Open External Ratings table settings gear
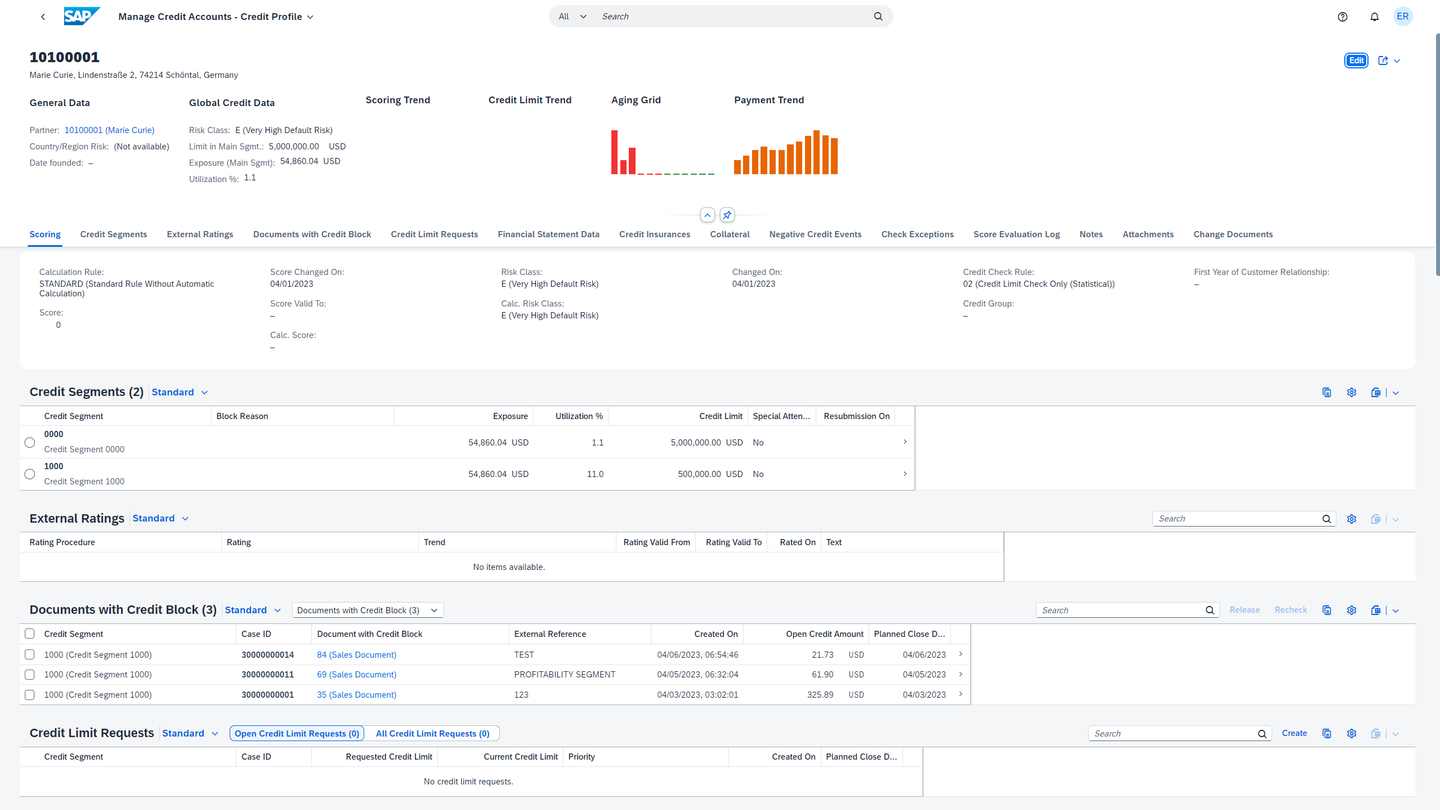The image size is (1440, 810). 1351,519
